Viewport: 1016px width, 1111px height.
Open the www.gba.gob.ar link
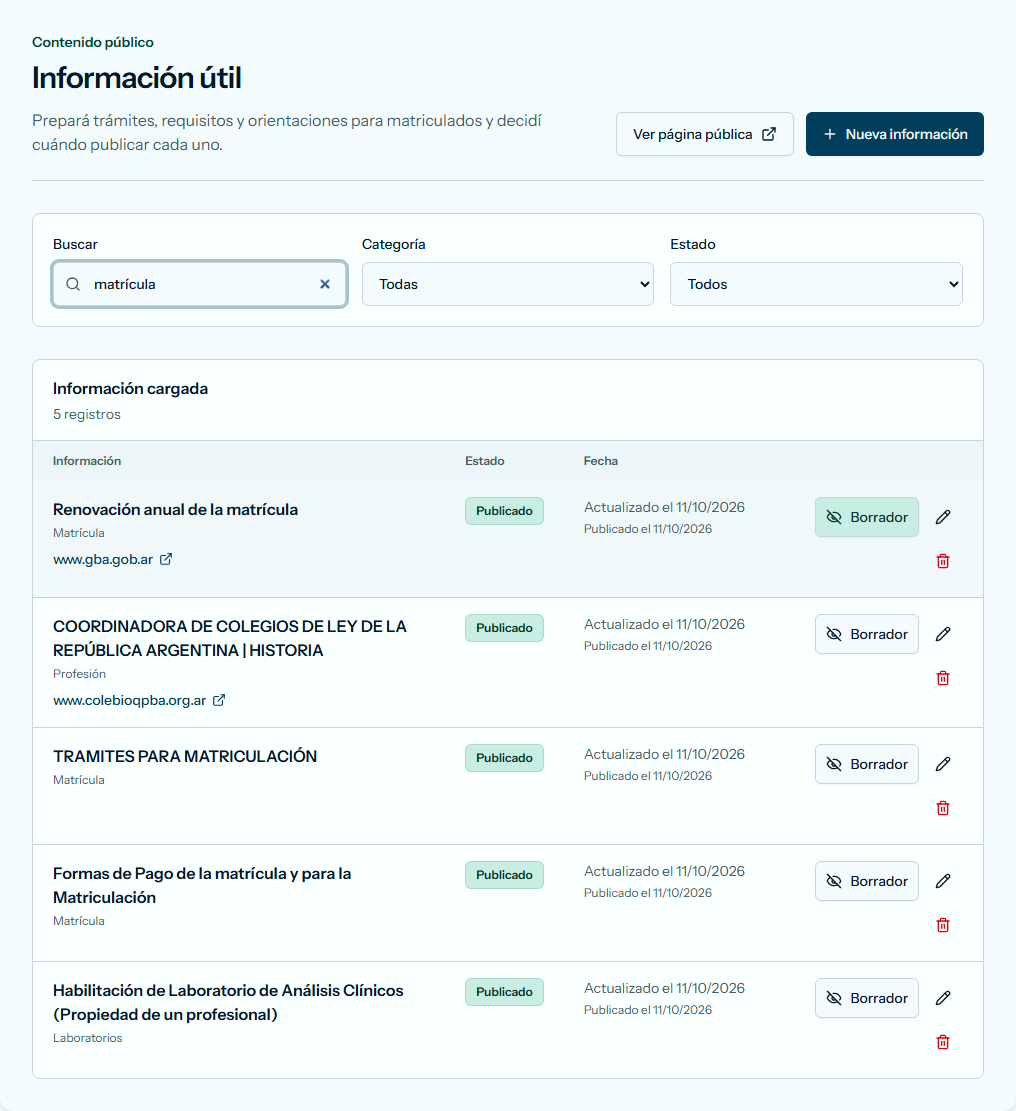click(113, 560)
